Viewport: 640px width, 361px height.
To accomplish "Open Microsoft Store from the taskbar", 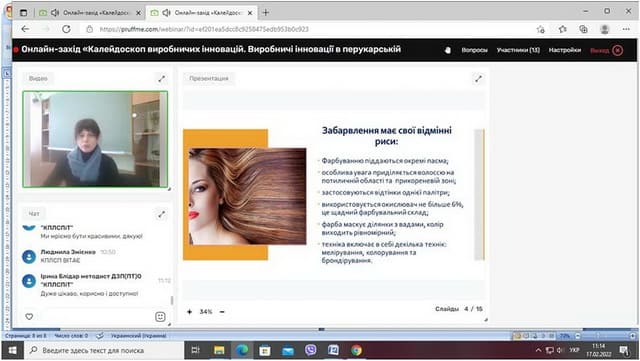I will (x=265, y=350).
